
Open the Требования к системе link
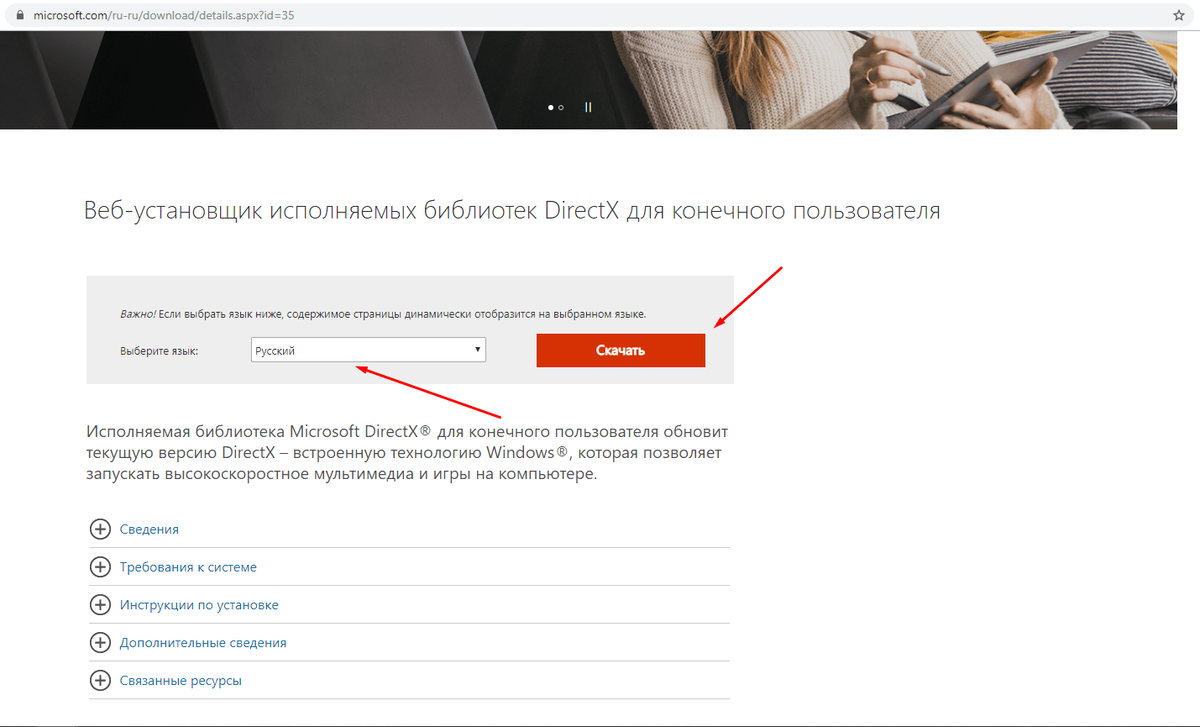[x=188, y=567]
